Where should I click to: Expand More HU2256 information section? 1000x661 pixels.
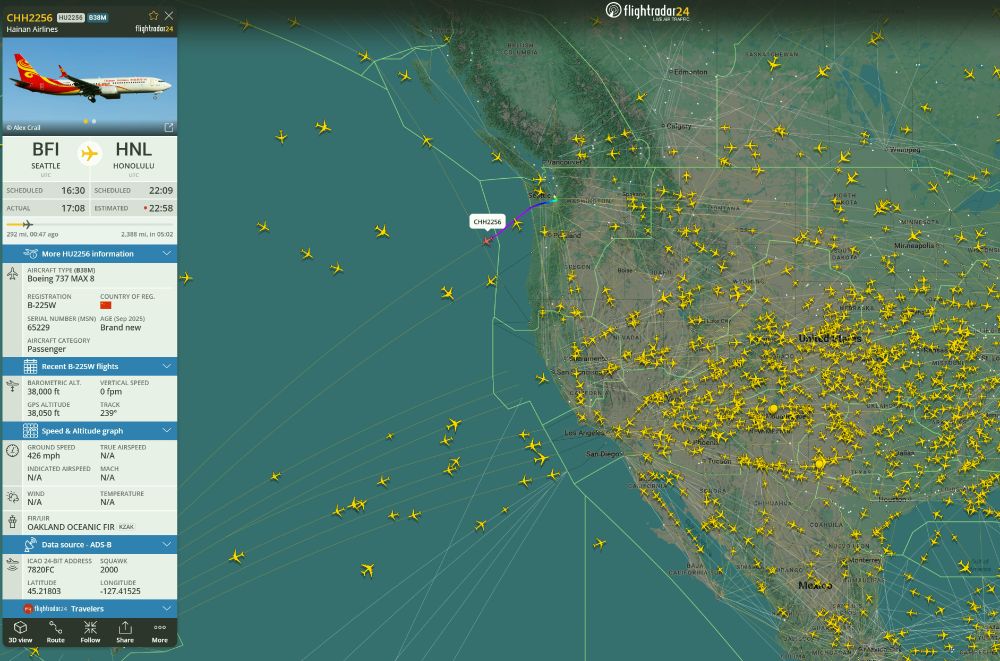coord(90,253)
